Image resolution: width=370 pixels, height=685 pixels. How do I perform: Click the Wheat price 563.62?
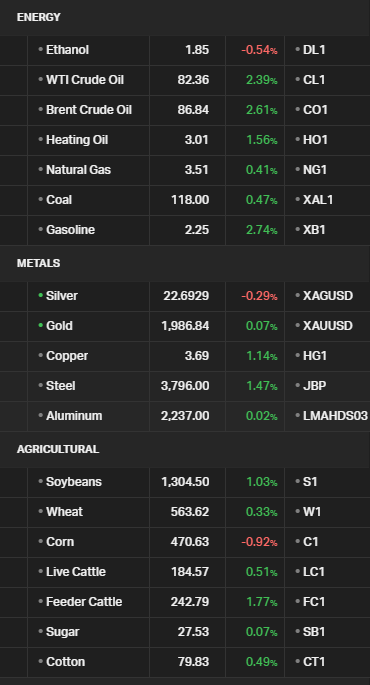coord(190,512)
